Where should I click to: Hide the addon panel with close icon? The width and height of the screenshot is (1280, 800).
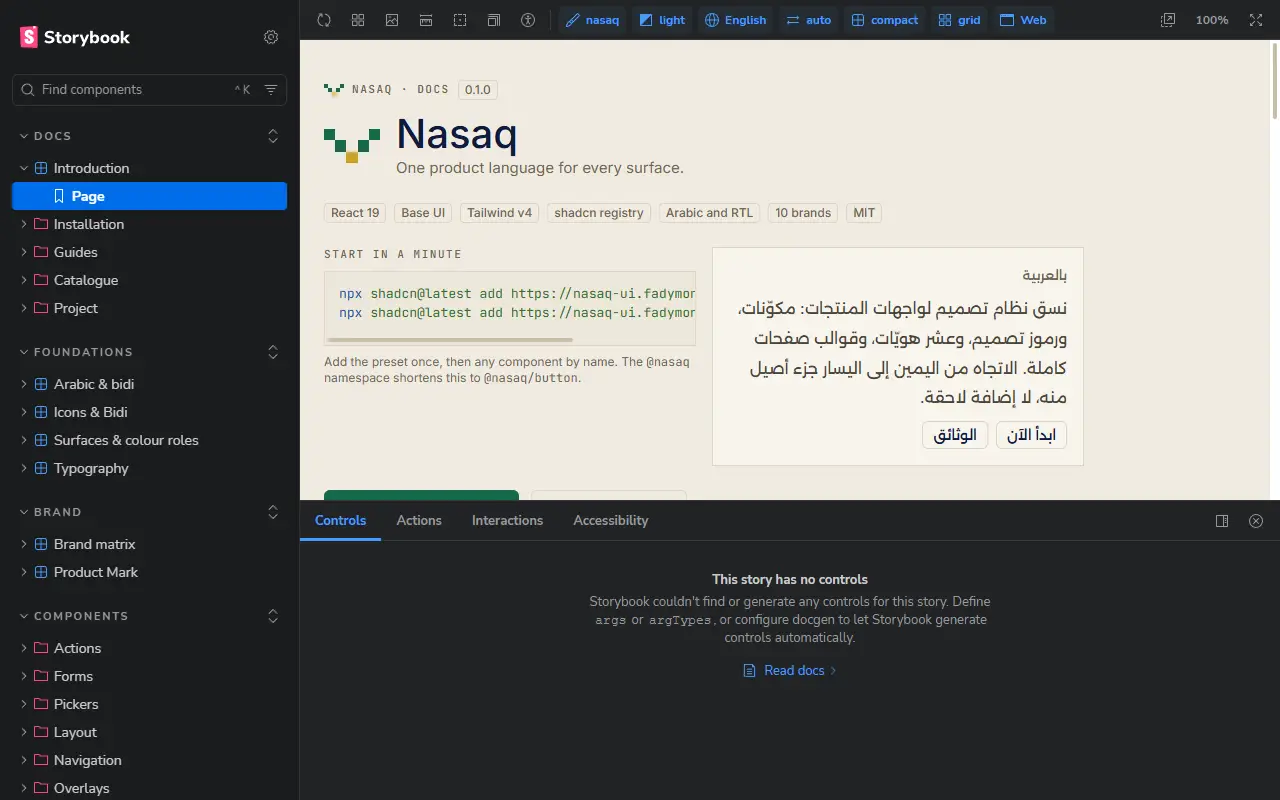click(x=1256, y=521)
